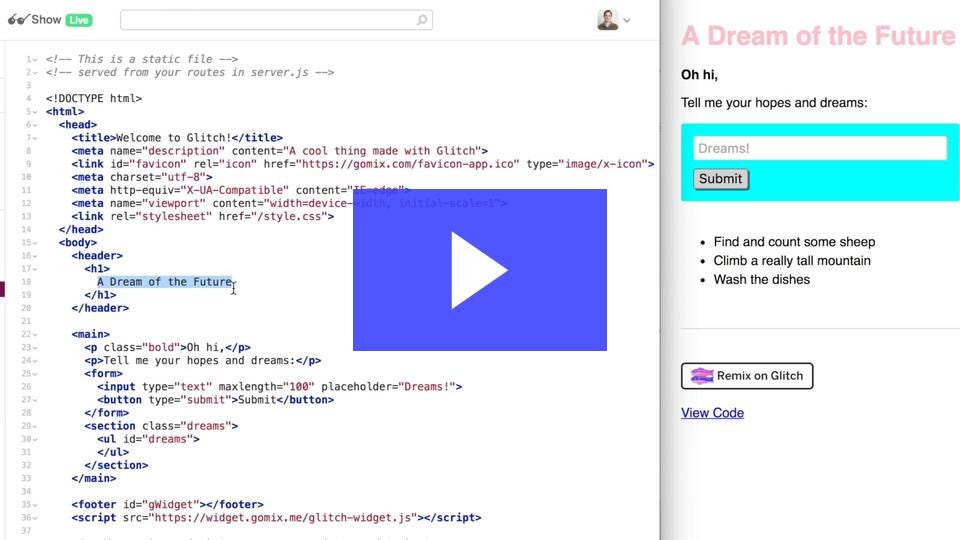This screenshot has height=540, width=960.
Task: Open the View Code link
Action: coord(712,413)
